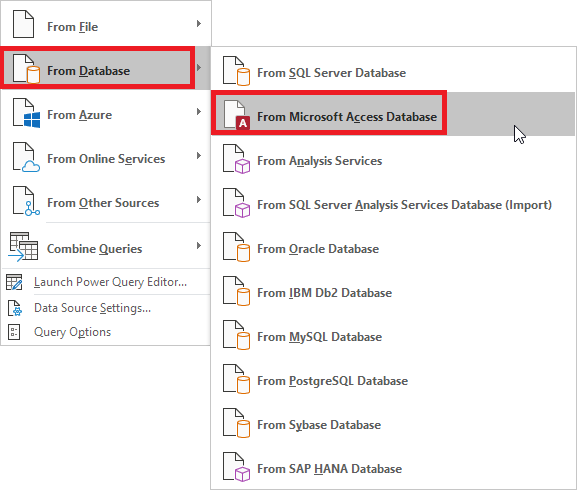
Task: Click the Sybase Database icon
Action: tap(237, 423)
